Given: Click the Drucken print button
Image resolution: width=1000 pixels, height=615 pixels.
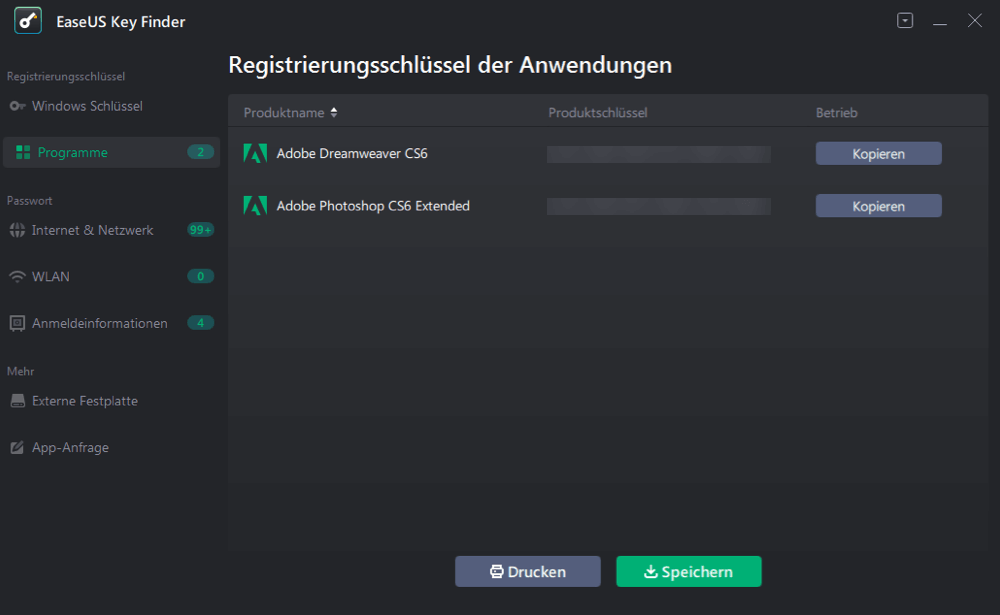Looking at the screenshot, I should [527, 572].
